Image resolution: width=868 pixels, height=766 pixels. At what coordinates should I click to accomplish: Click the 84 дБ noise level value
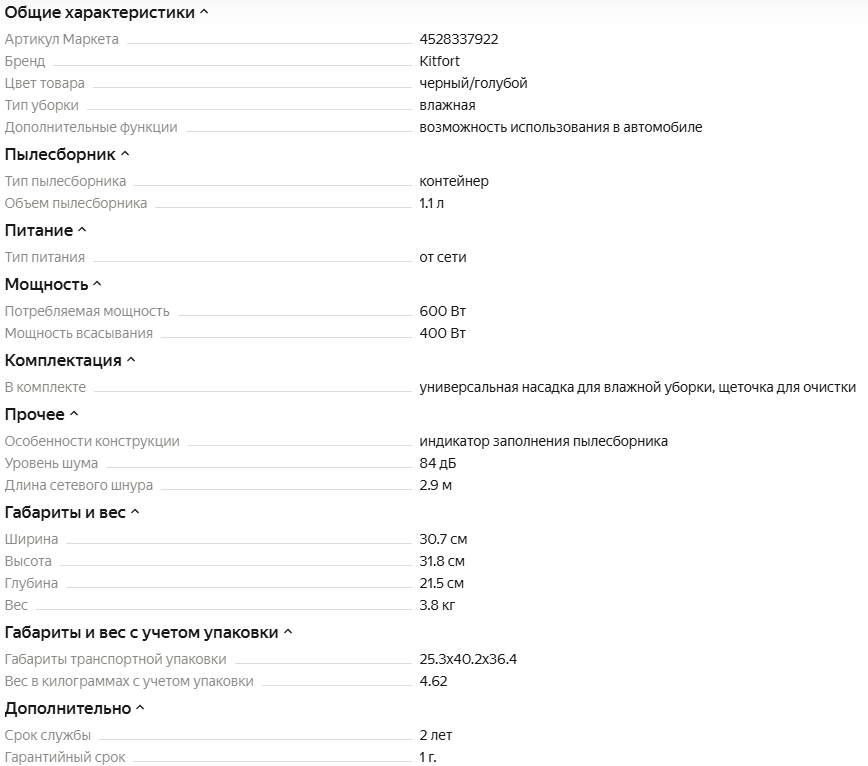click(x=438, y=463)
